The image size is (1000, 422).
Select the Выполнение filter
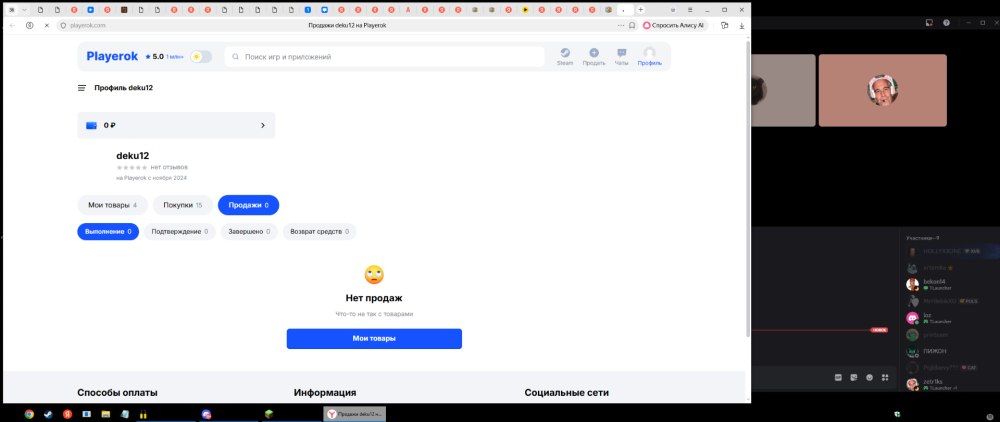tap(108, 231)
